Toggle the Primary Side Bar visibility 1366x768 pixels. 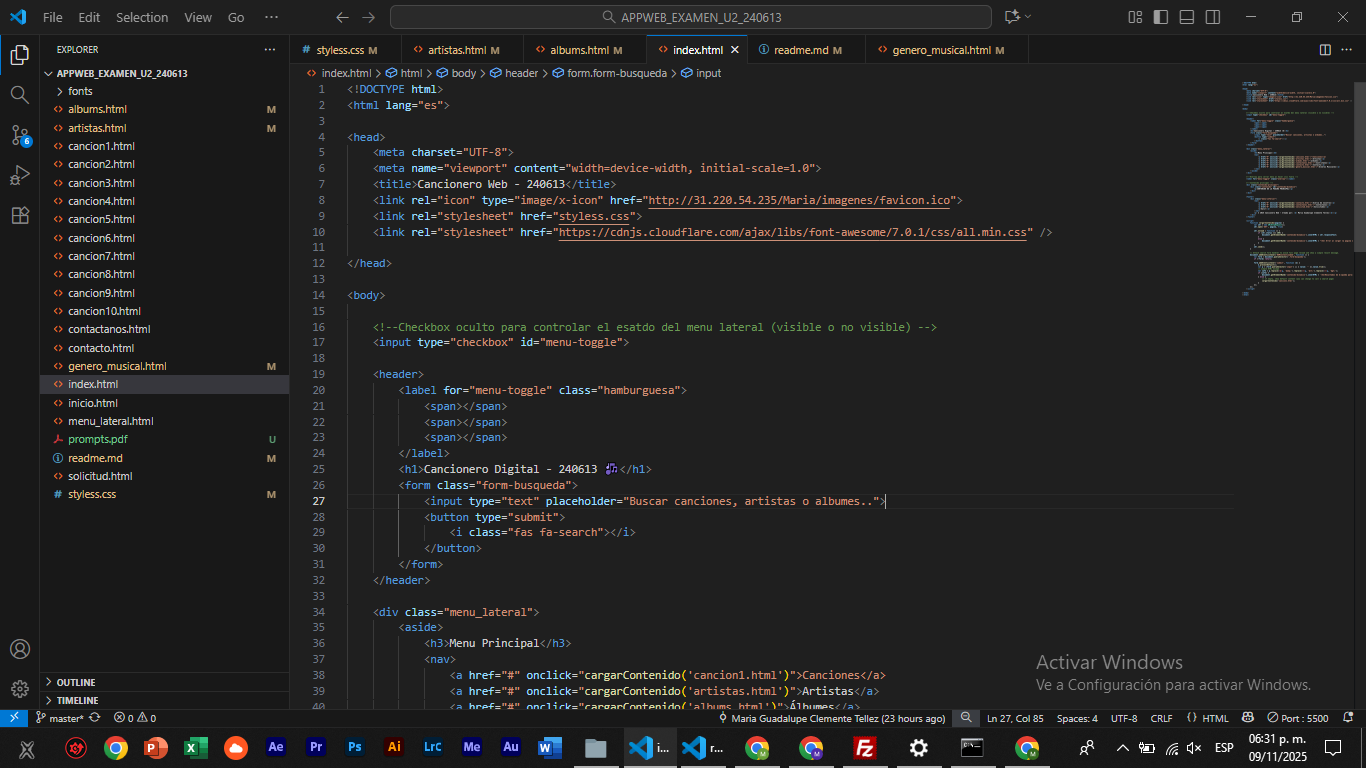coord(1161,17)
